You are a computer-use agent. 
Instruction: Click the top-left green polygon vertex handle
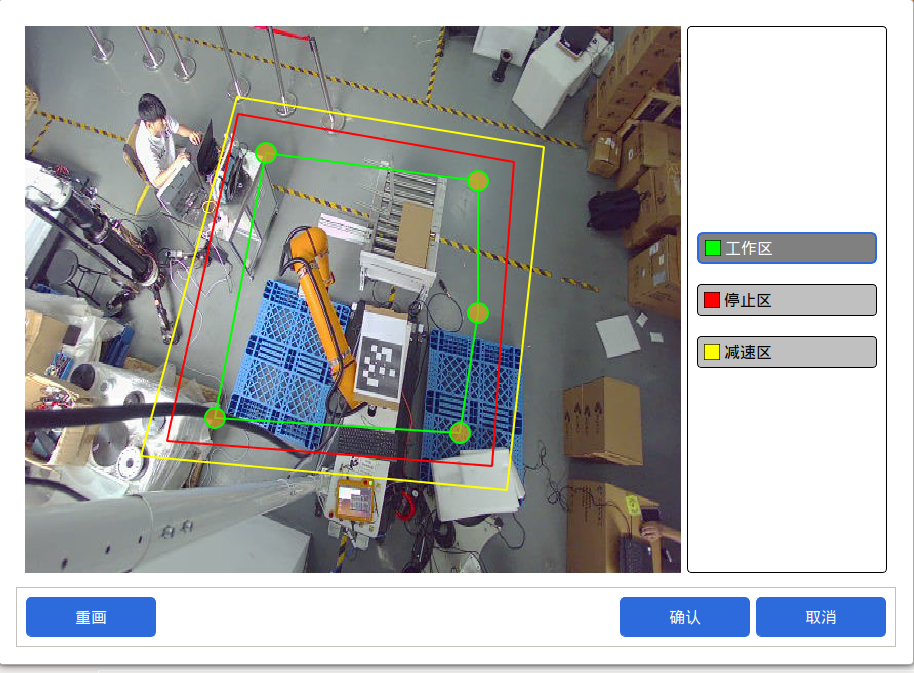(x=266, y=153)
